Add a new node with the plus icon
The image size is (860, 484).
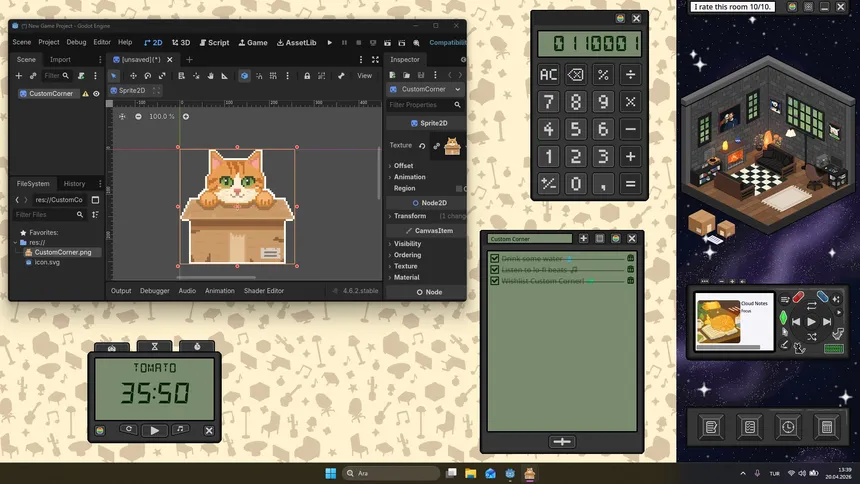(x=18, y=76)
